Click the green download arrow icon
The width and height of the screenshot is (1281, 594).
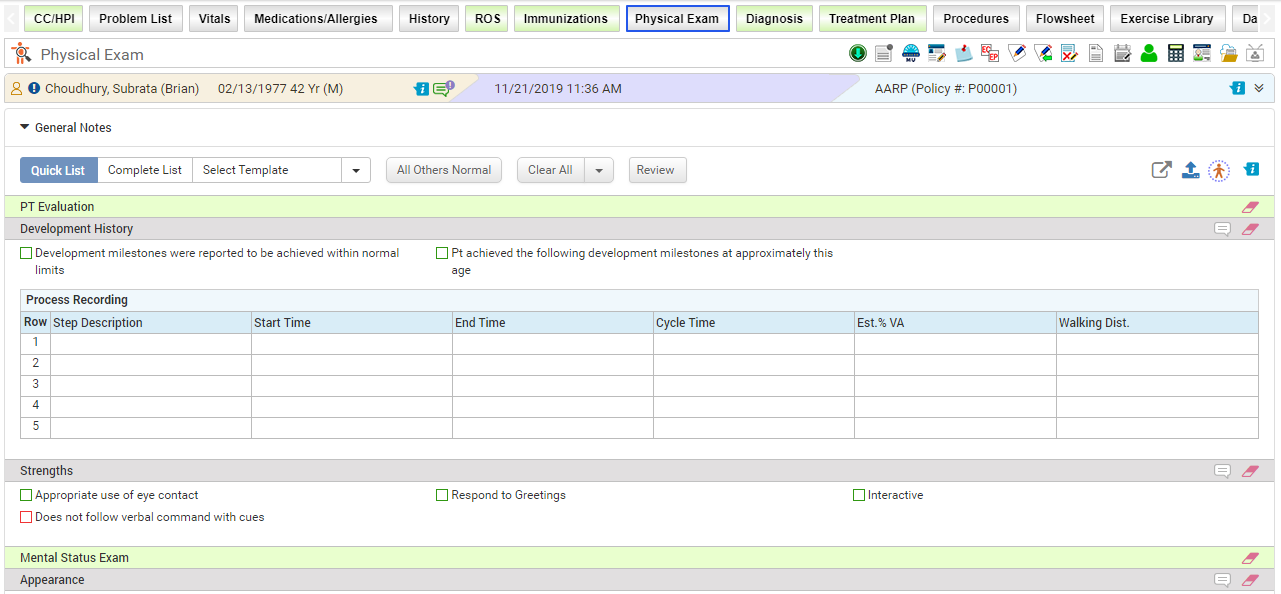(858, 54)
